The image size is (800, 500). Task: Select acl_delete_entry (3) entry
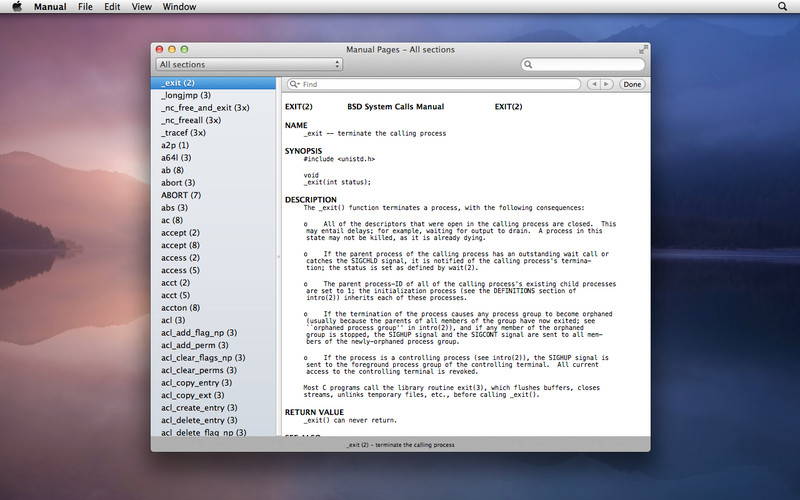click(213, 420)
